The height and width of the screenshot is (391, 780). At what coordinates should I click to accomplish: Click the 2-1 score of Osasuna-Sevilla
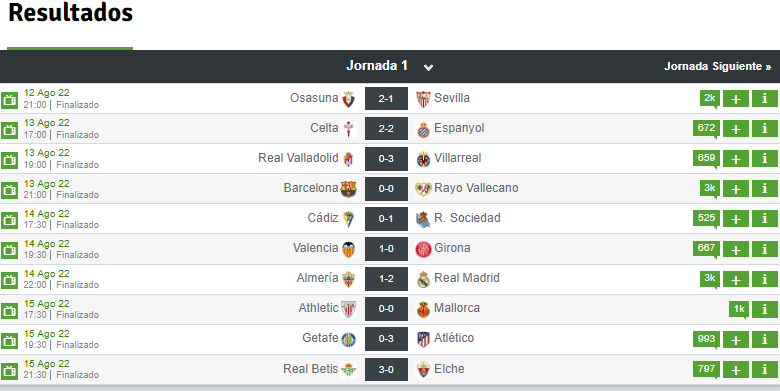point(386,99)
